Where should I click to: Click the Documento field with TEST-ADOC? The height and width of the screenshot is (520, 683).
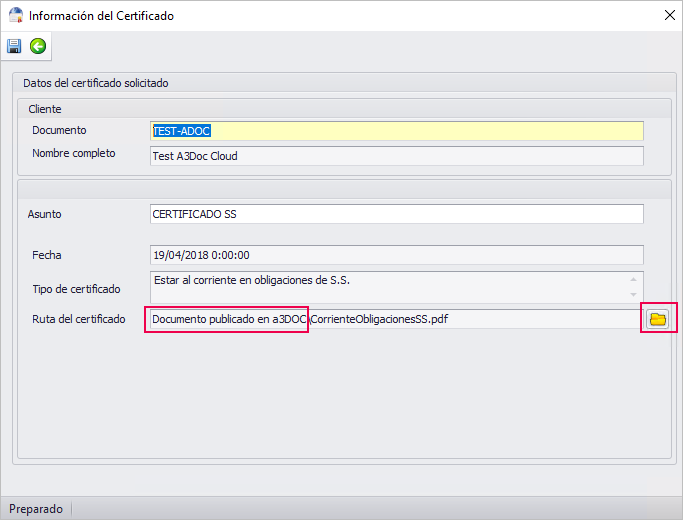coord(397,131)
